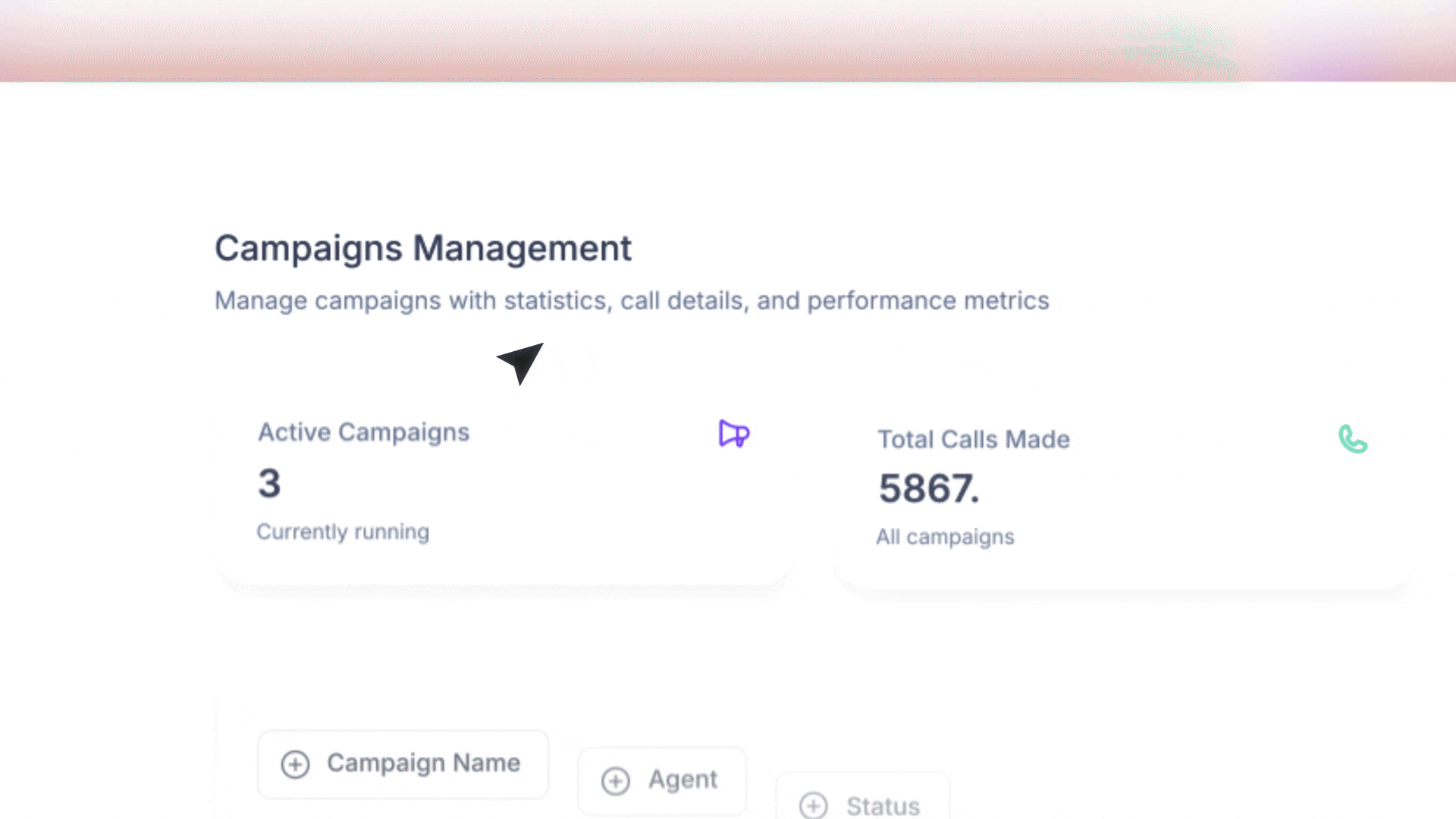The width and height of the screenshot is (1456, 819).
Task: Click the Campaign Name button text
Action: [423, 763]
